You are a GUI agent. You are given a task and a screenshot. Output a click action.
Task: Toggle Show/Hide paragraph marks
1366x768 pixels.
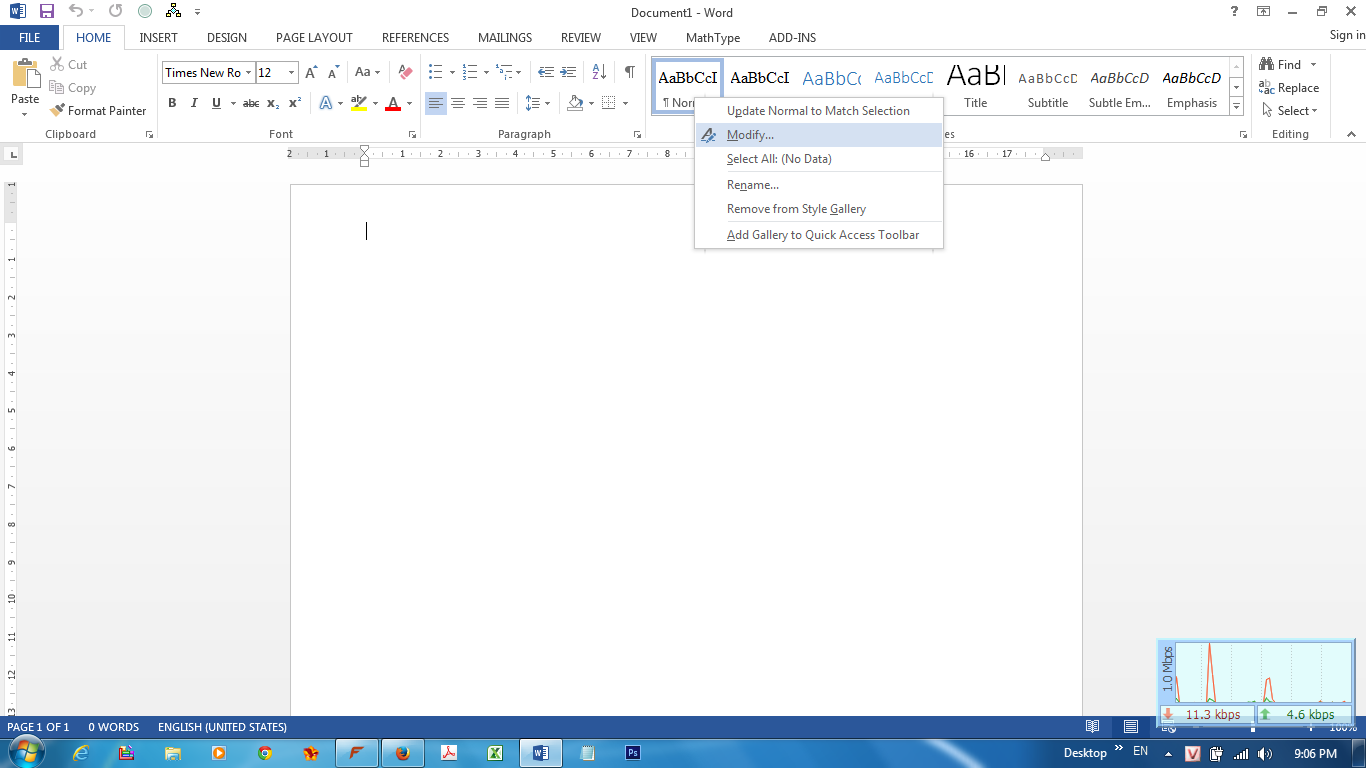coord(629,72)
